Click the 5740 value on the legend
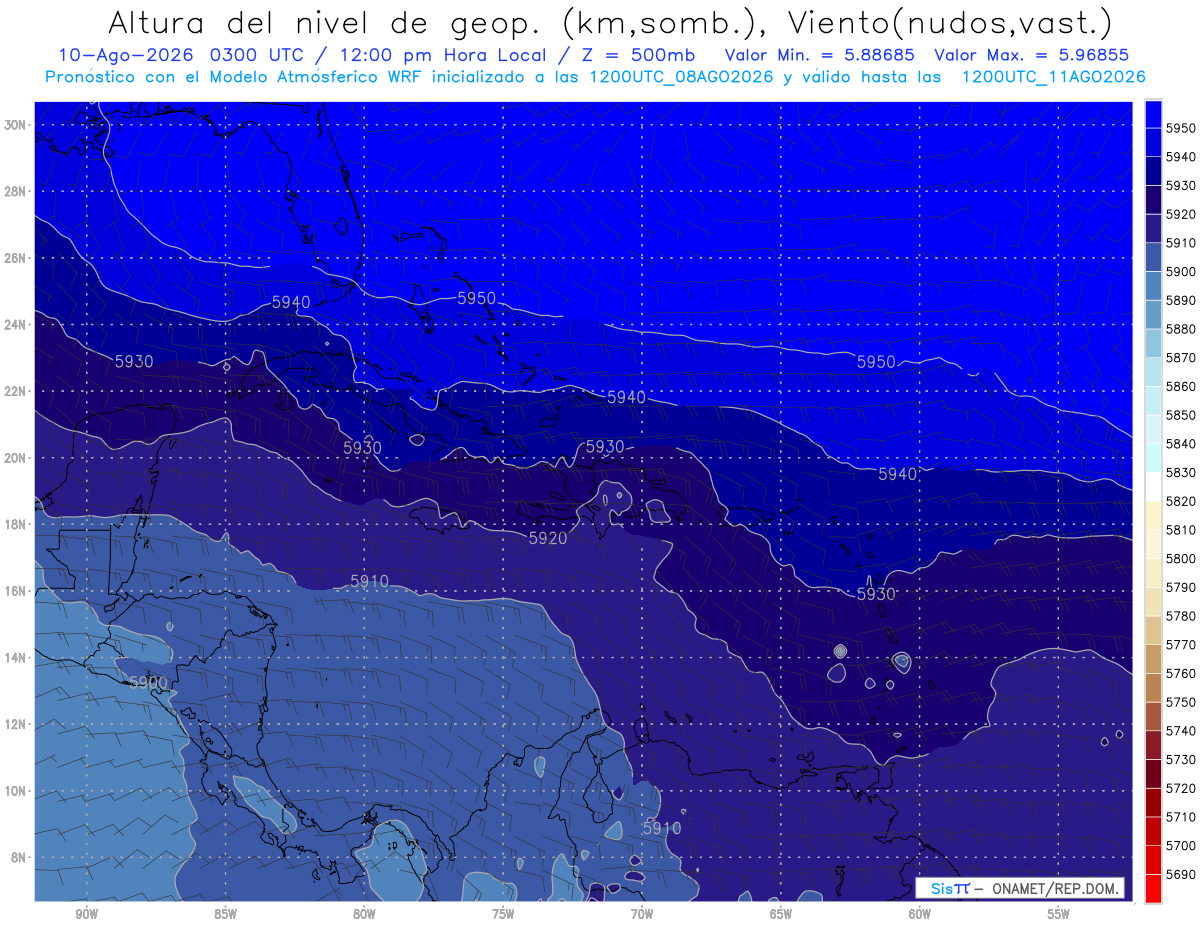This screenshot has width=1200, height=927. [1181, 731]
